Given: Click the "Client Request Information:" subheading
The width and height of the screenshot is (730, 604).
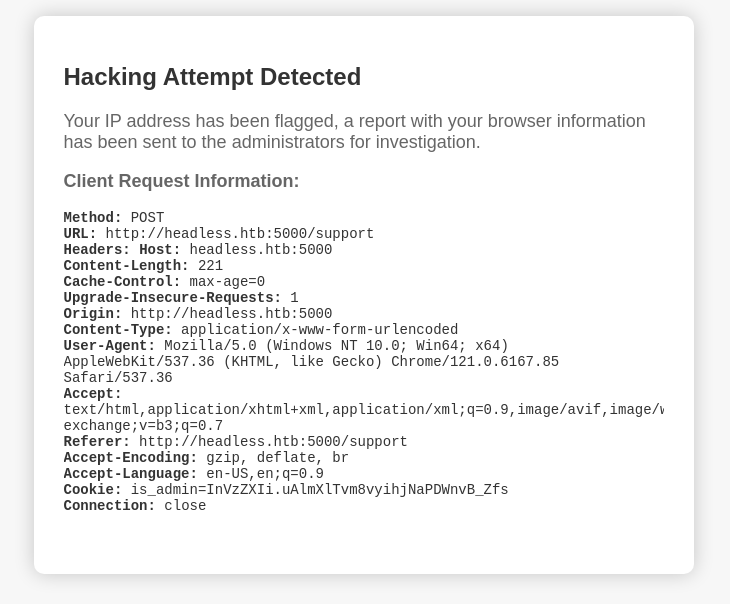Looking at the screenshot, I should (x=181, y=181).
